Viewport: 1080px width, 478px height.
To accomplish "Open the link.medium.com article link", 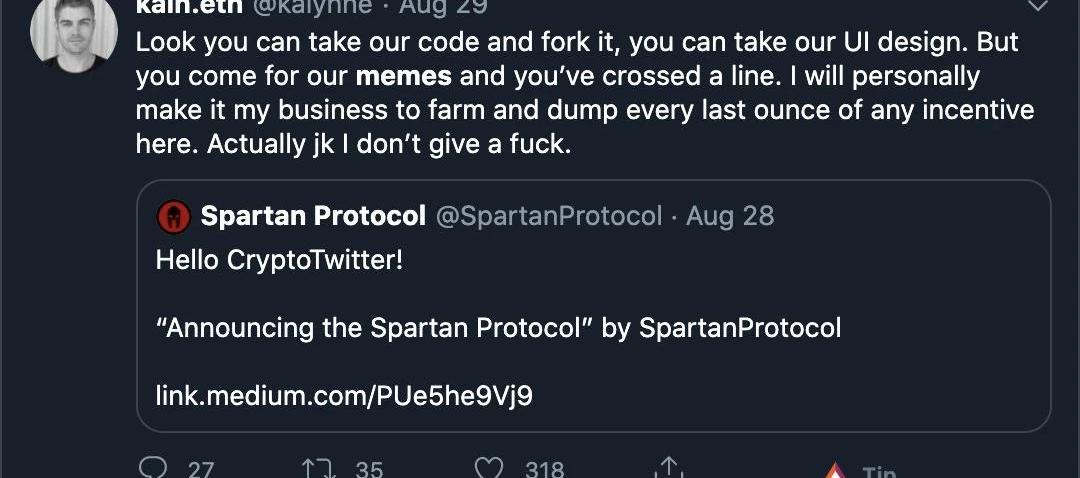I will [344, 396].
